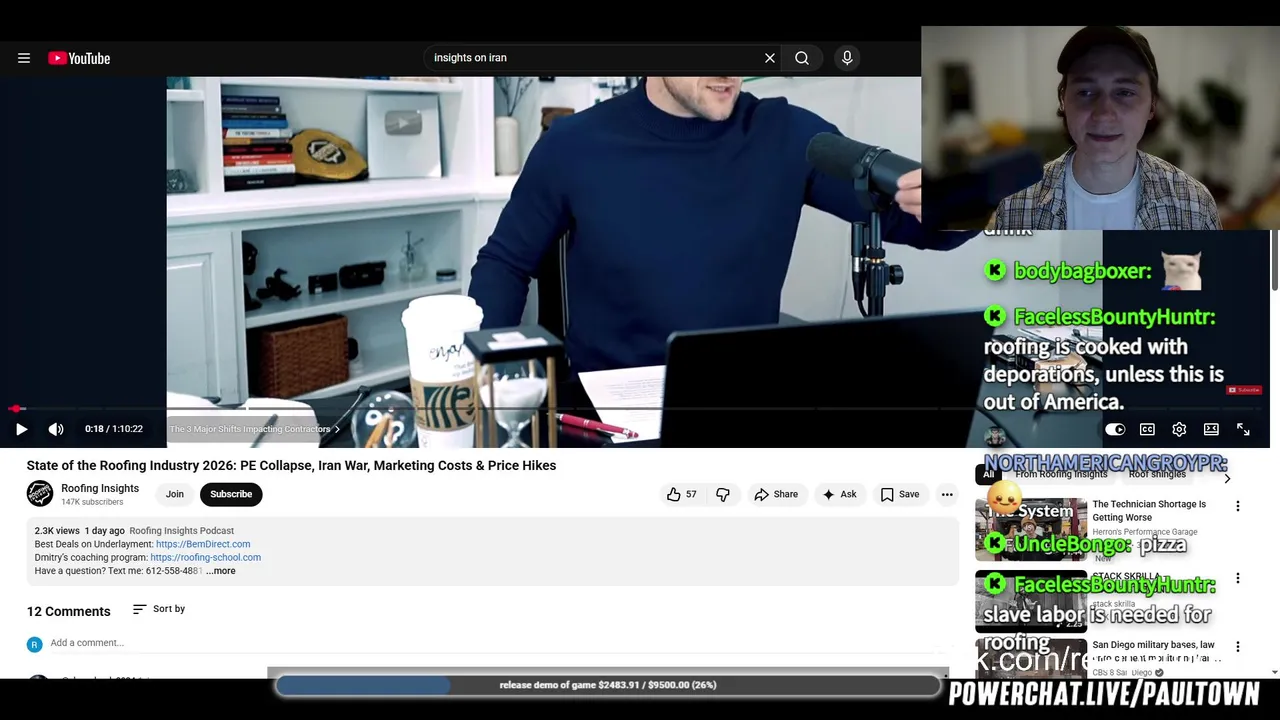Go to YouTube home via logo
The width and height of the screenshot is (1280, 720).
(79, 58)
